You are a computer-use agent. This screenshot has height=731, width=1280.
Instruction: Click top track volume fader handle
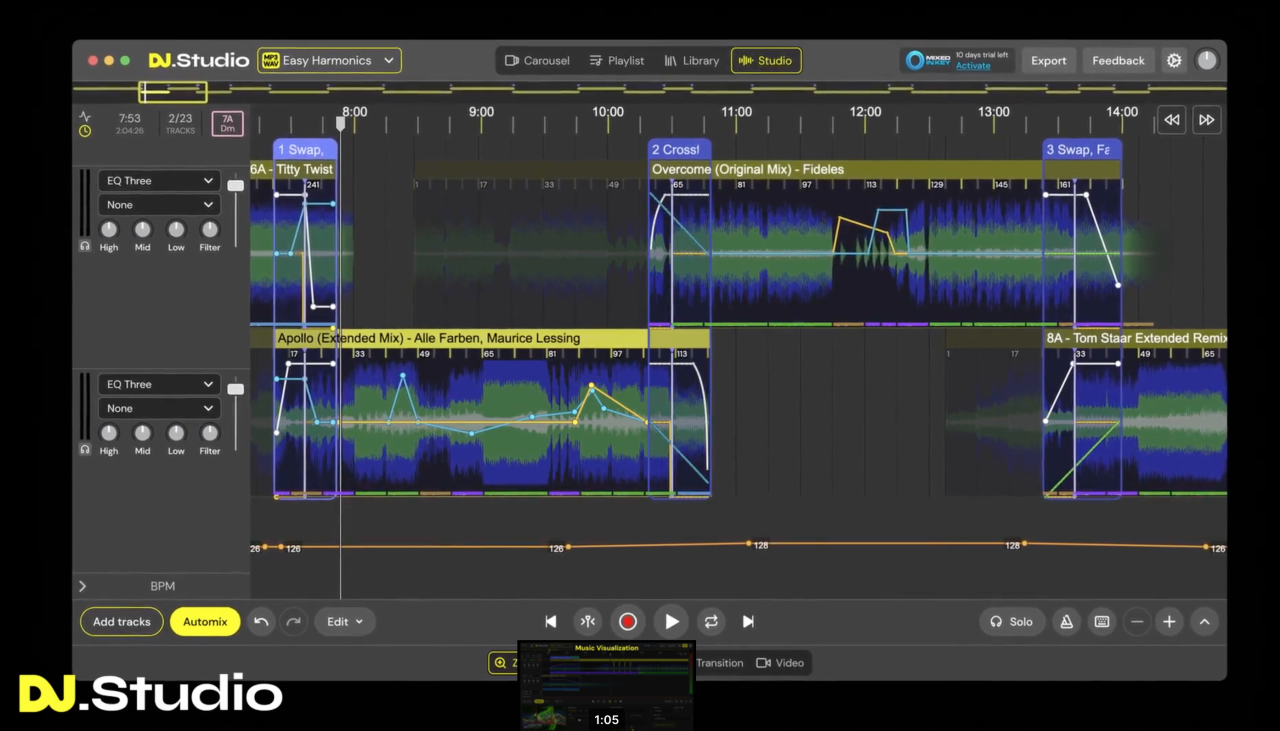[236, 186]
